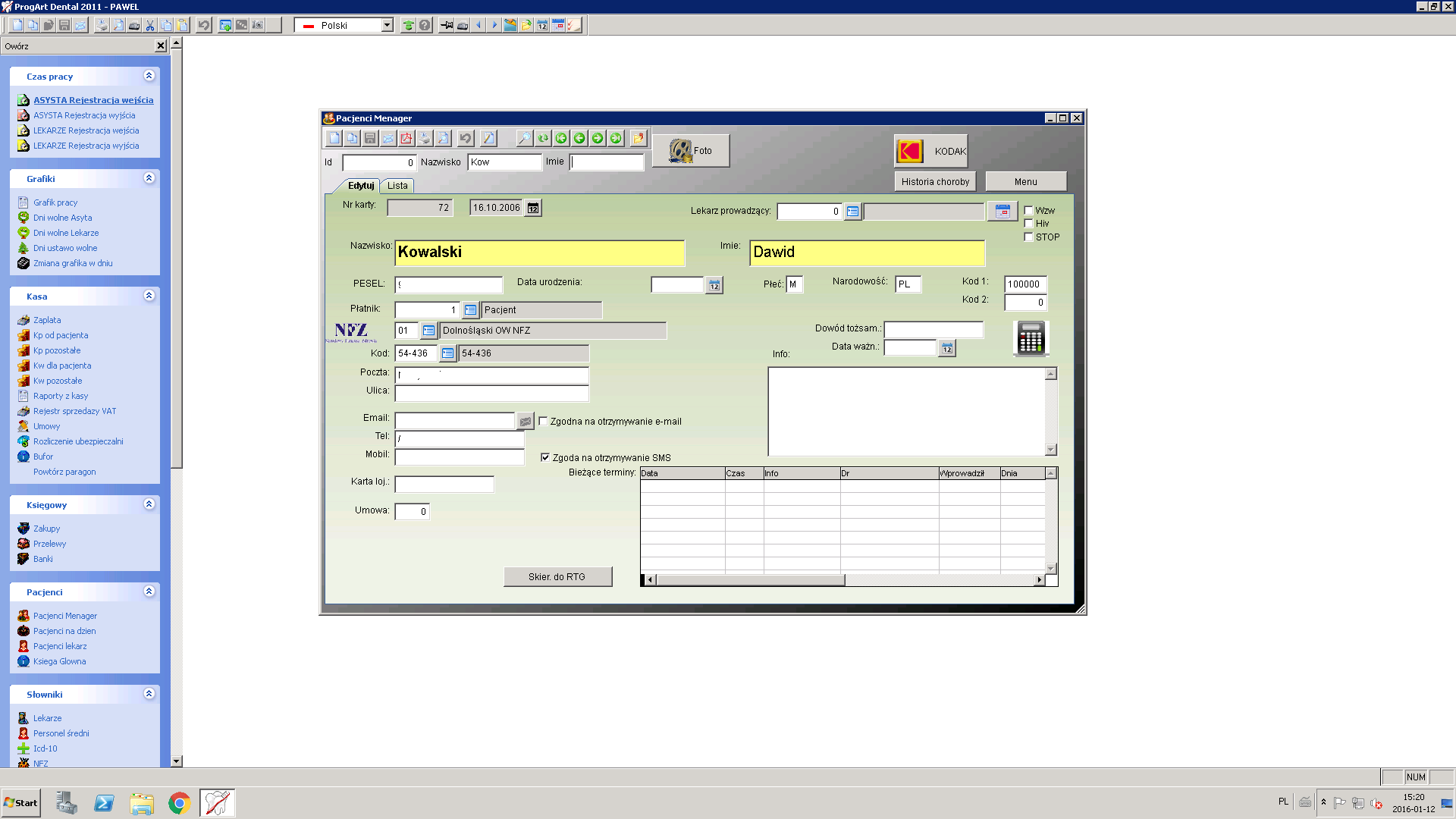The image size is (1456, 819).
Task: Open the postal Kod lookup button
Action: click(447, 353)
